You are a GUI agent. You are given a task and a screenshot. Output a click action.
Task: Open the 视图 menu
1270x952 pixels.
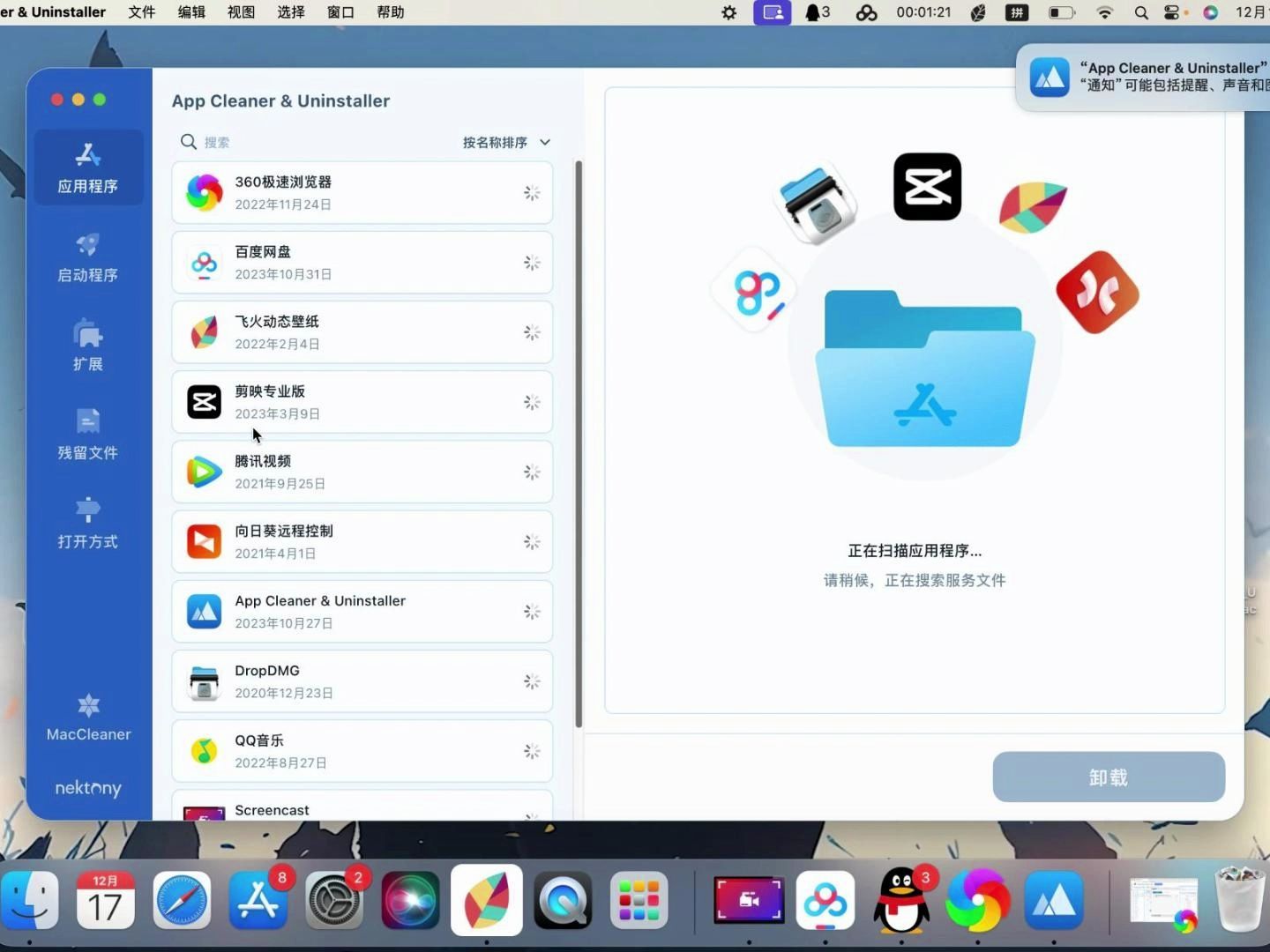coord(241,12)
